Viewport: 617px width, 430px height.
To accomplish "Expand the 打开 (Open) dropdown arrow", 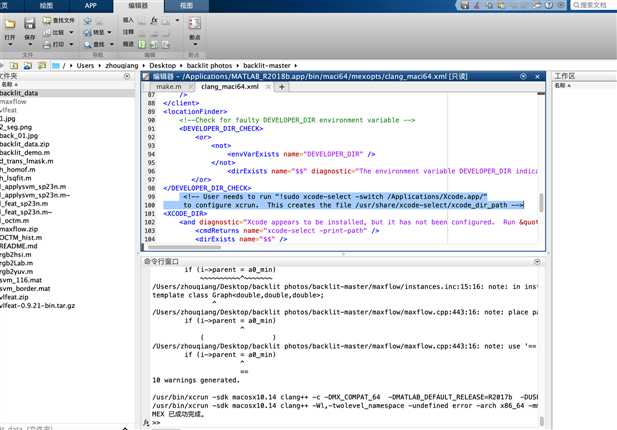I will [10, 44].
